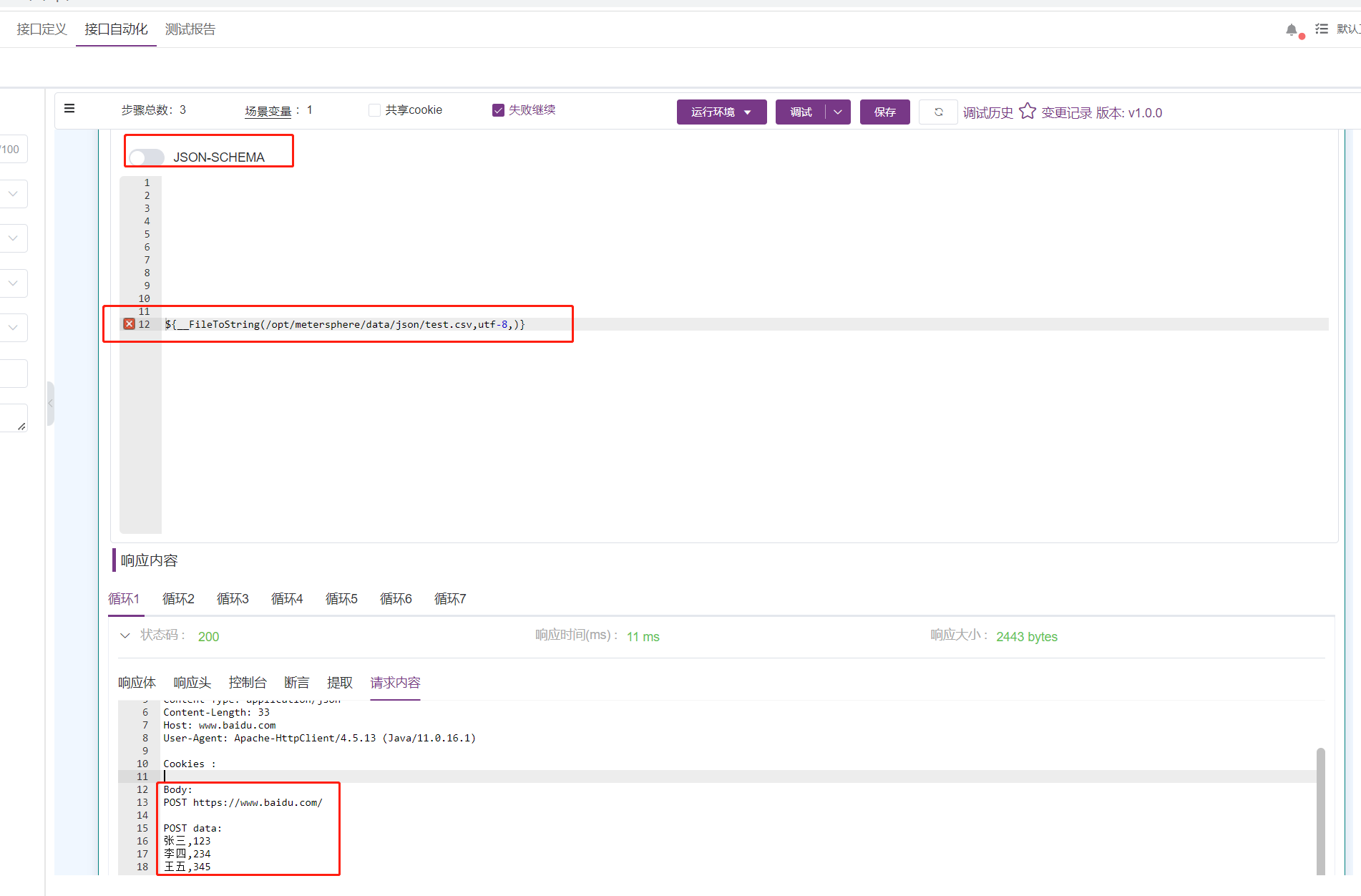
Task: Open the 变更记录 link
Action: [1066, 113]
